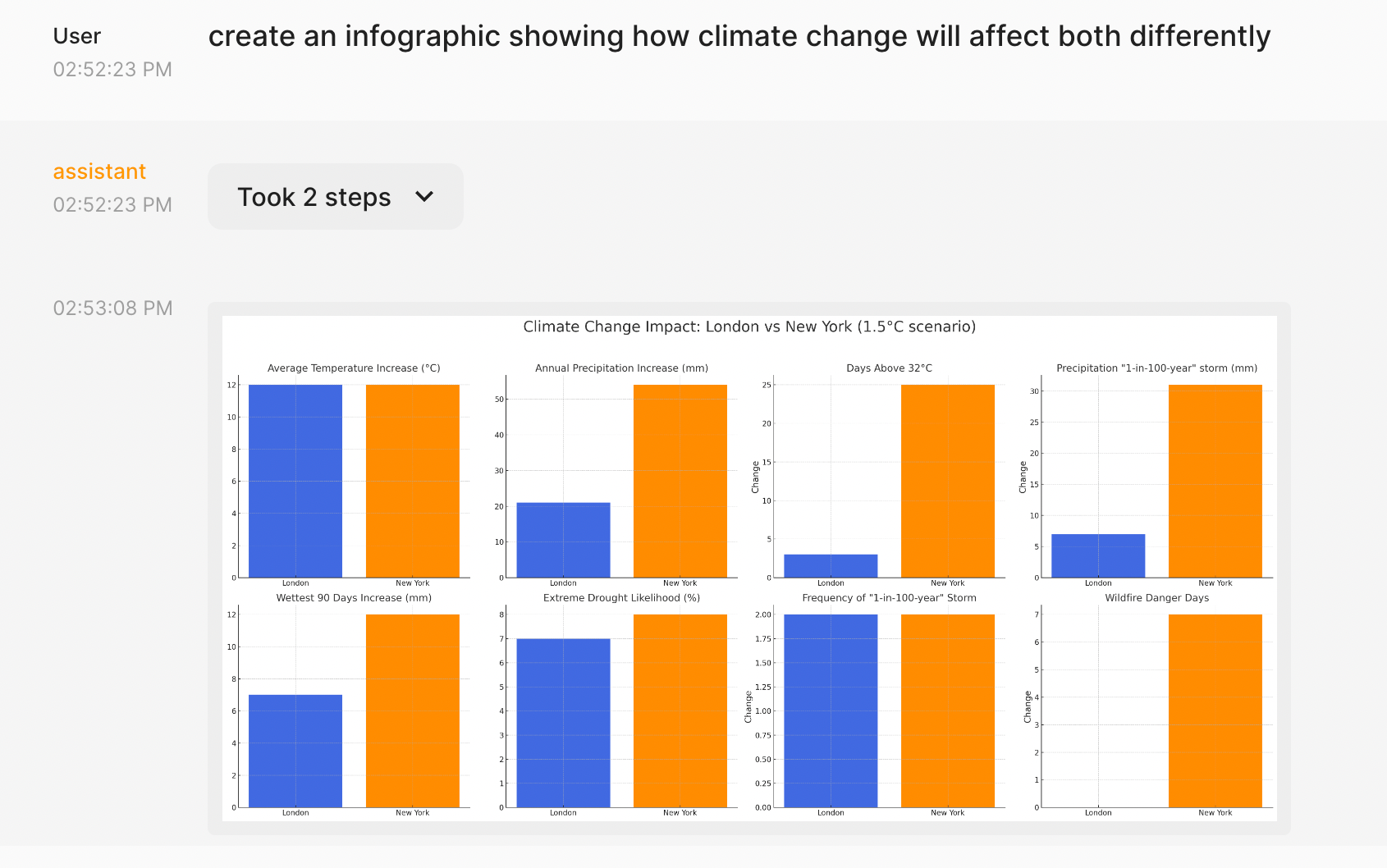Click the infographic title "Climate Change Impact"
This screenshot has height=868, width=1387.
(x=749, y=327)
